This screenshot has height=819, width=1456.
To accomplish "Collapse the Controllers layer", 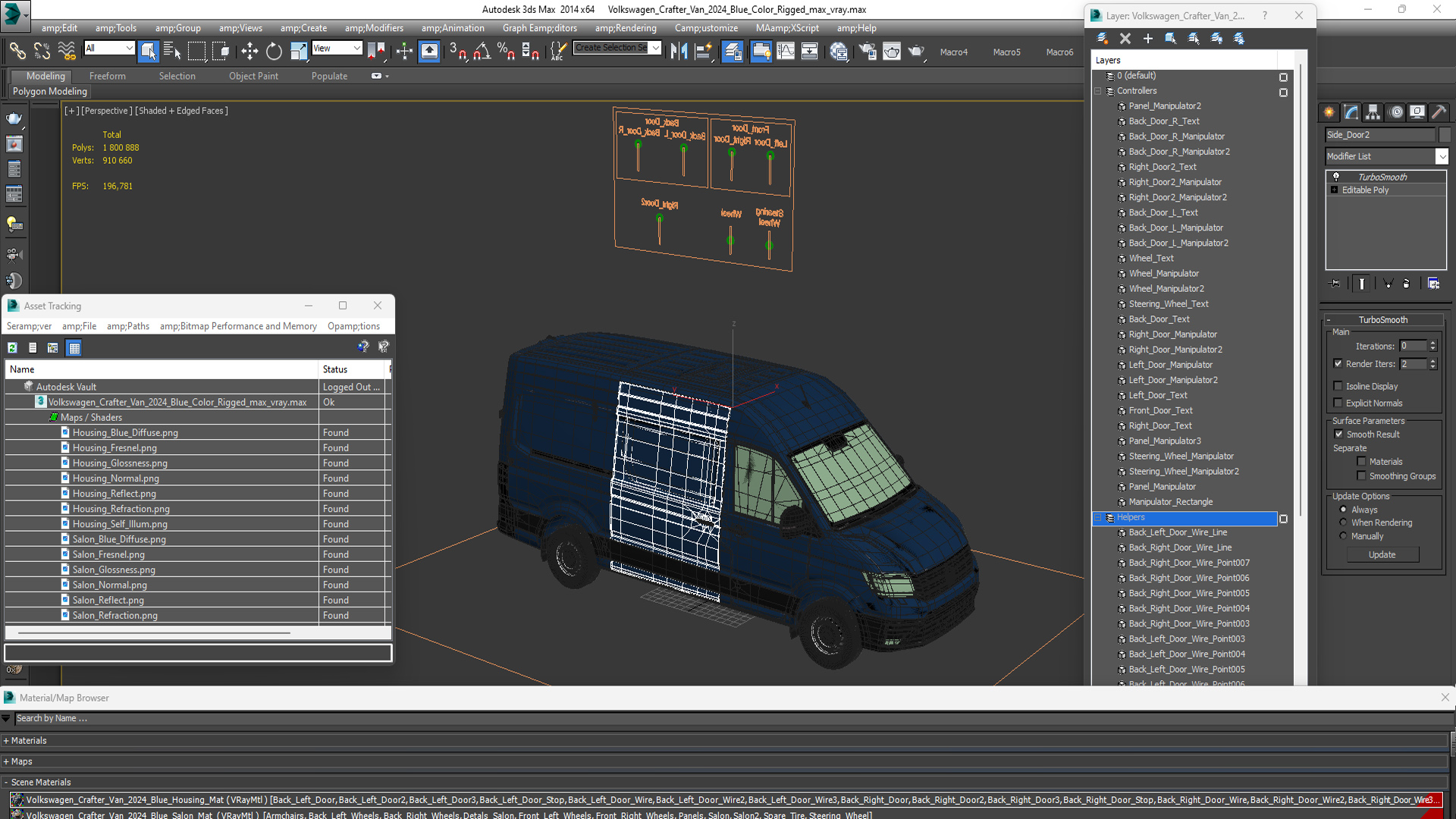I will (1097, 91).
